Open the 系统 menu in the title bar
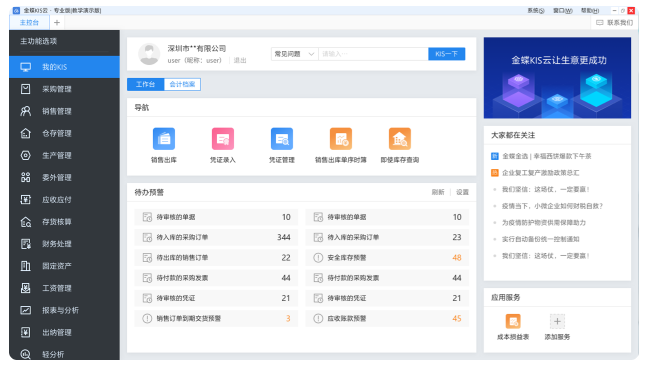 click(536, 11)
